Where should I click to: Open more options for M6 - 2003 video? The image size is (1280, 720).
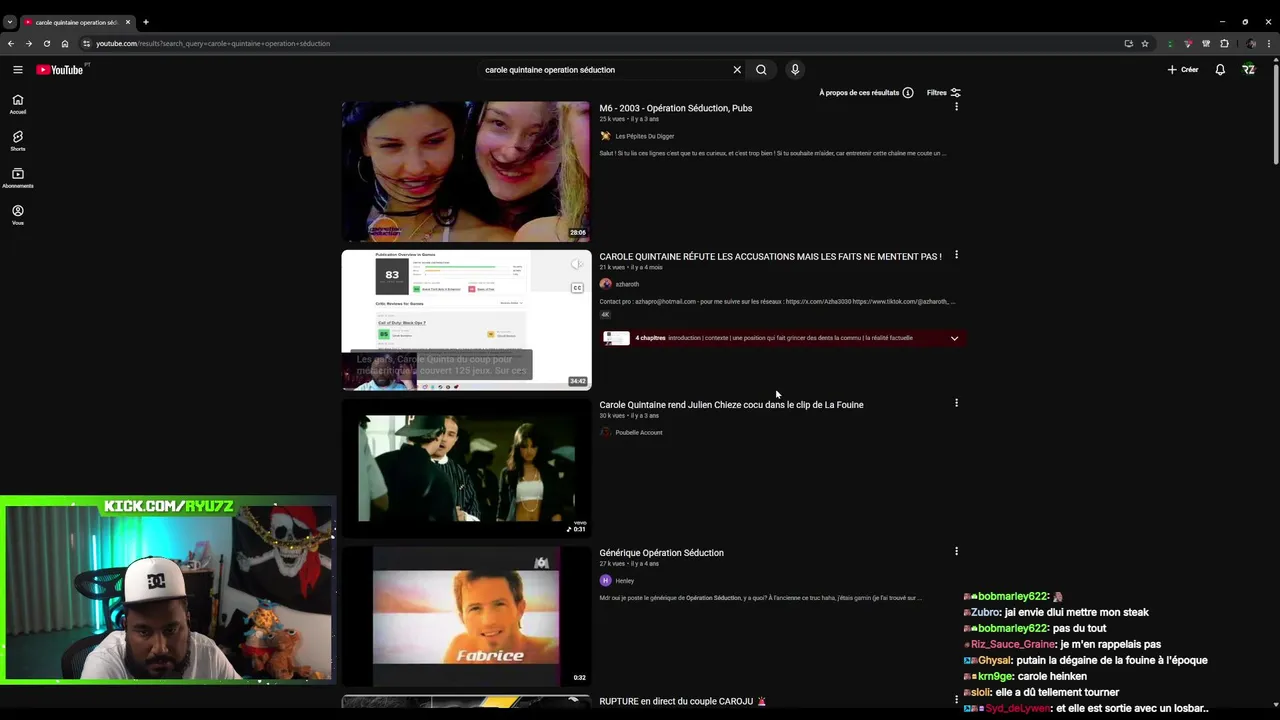[956, 106]
